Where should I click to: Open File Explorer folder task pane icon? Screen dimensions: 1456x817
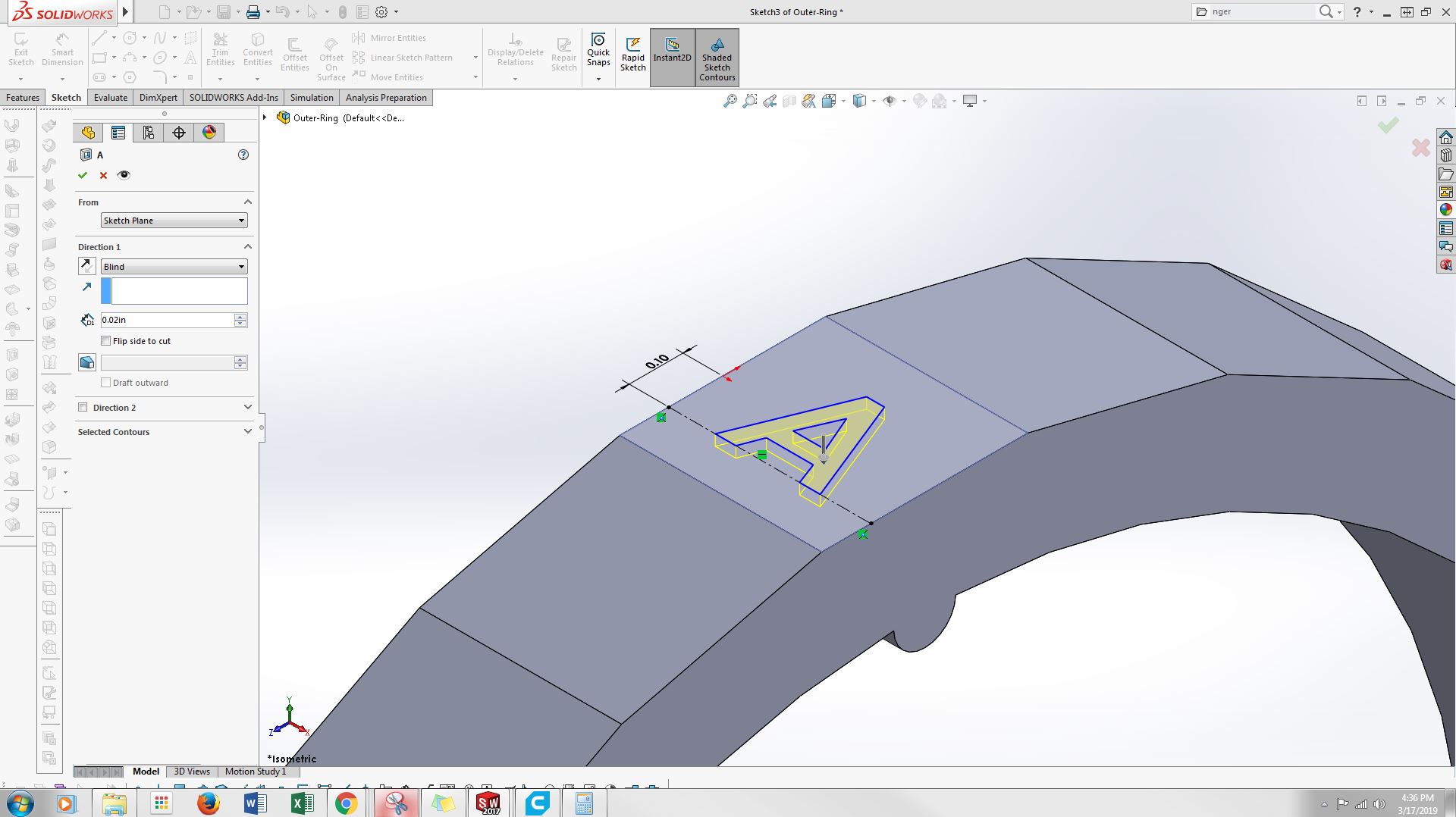coord(1446,174)
